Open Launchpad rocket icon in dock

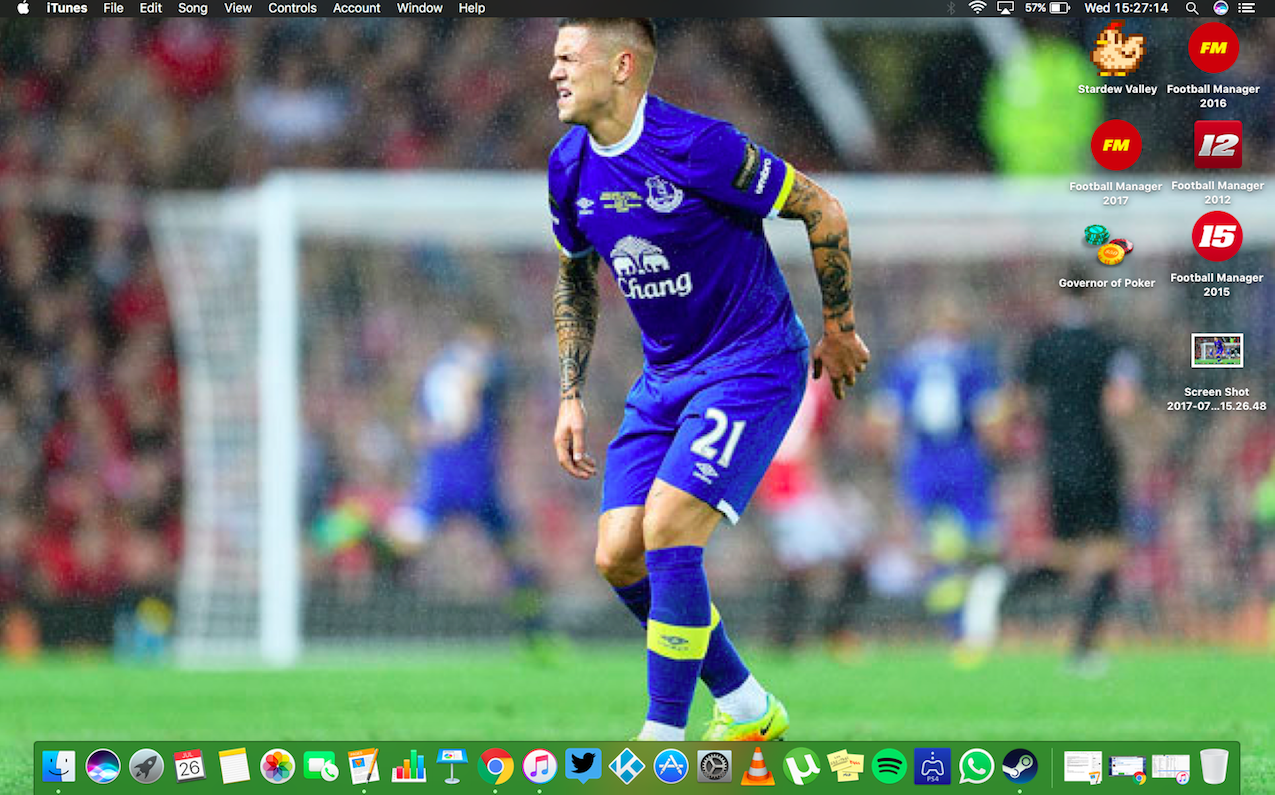pos(146,767)
